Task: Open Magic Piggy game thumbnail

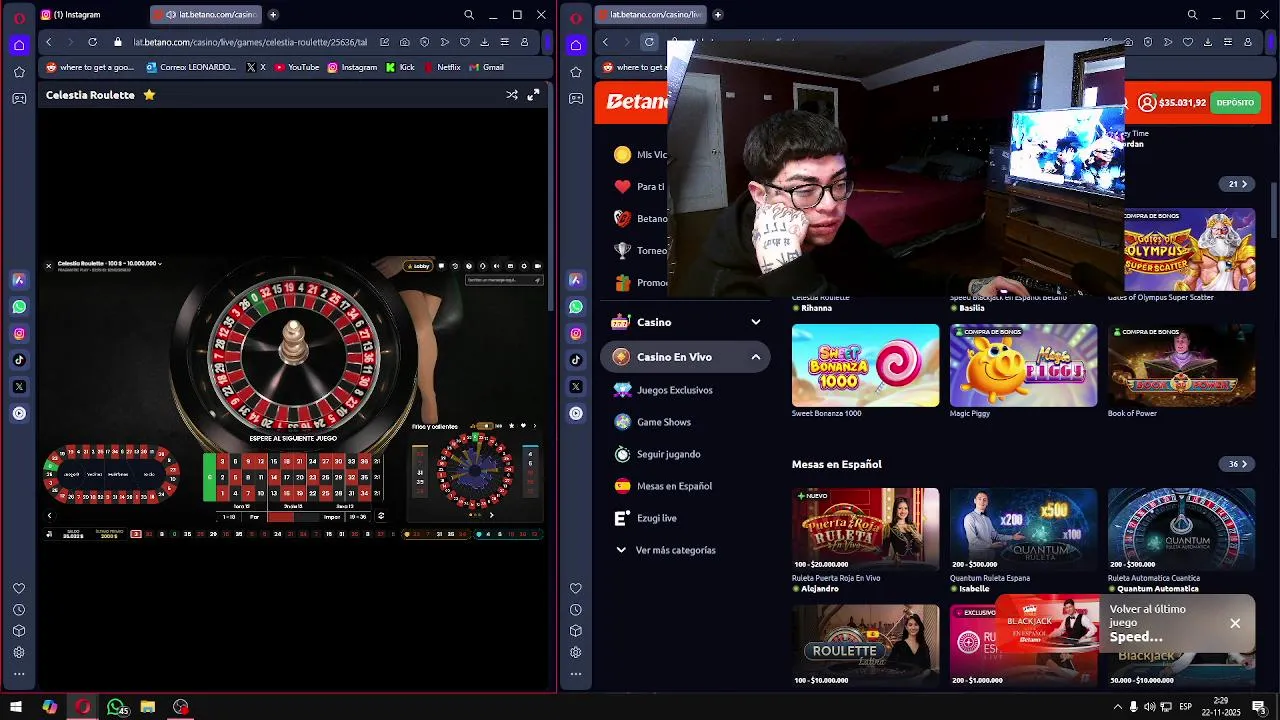Action: (x=1023, y=365)
